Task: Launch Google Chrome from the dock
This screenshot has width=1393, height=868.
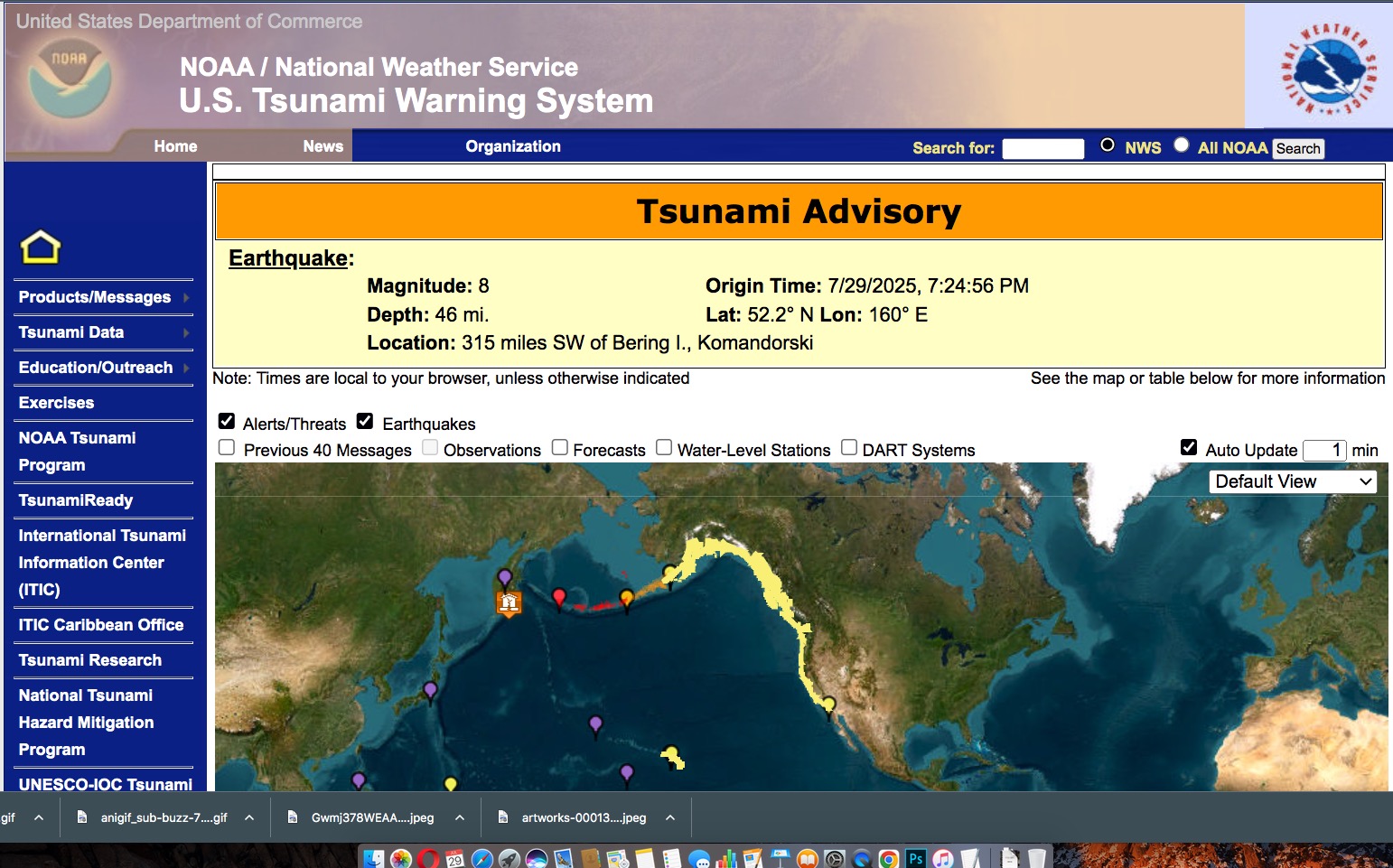Action: point(889,858)
